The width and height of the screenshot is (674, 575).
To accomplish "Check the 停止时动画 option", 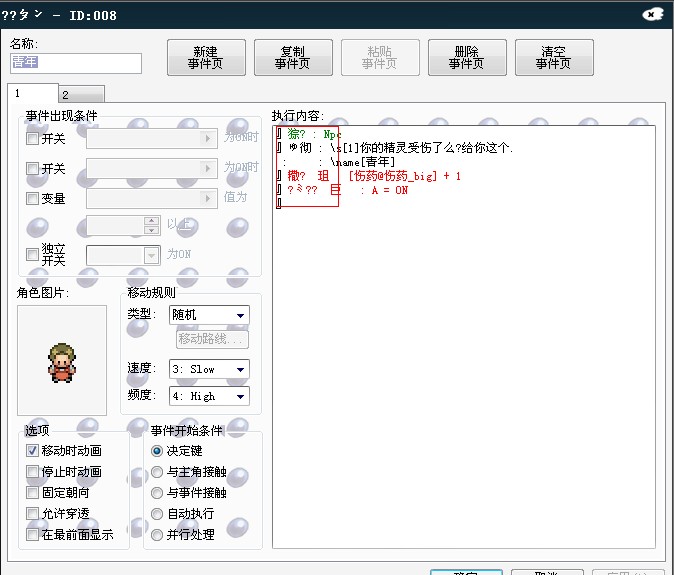I will [32, 471].
